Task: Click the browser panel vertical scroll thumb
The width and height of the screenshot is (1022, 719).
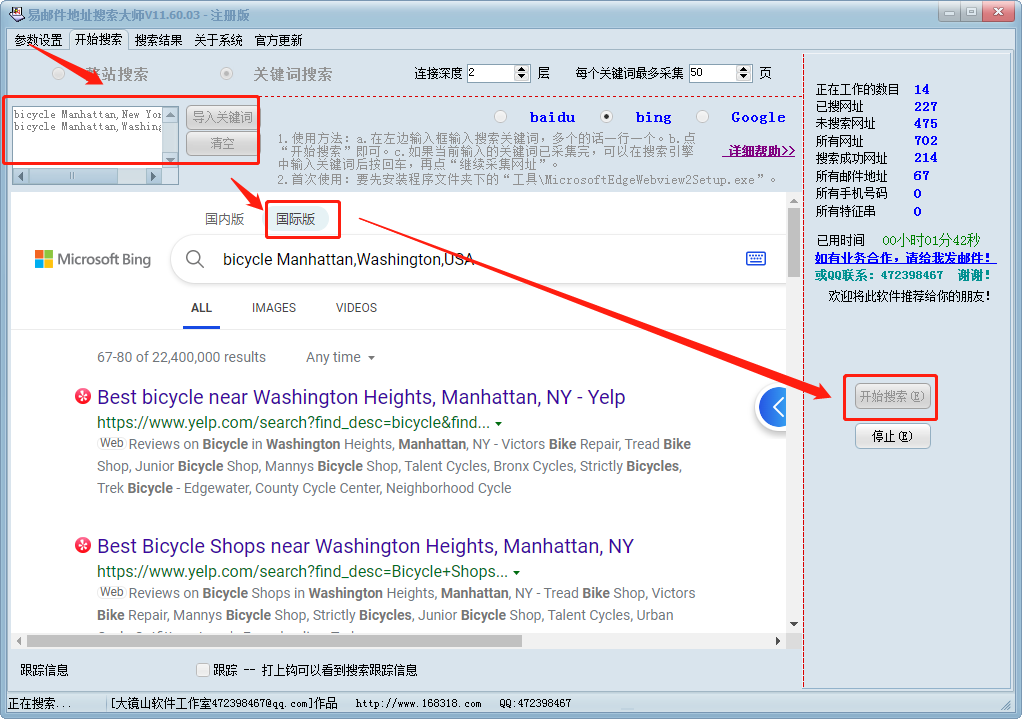Action: tap(794, 241)
